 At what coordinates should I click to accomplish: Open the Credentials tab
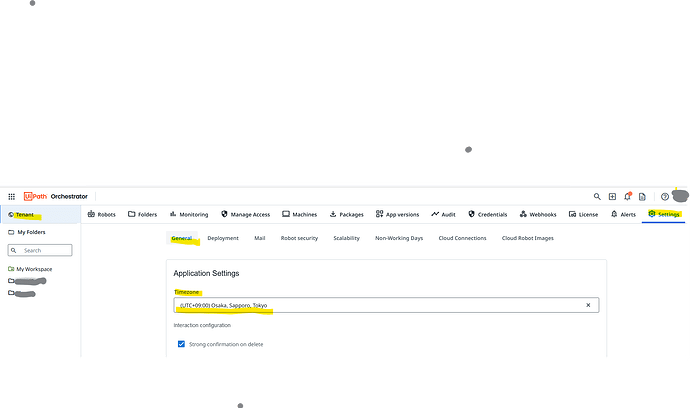click(x=488, y=214)
